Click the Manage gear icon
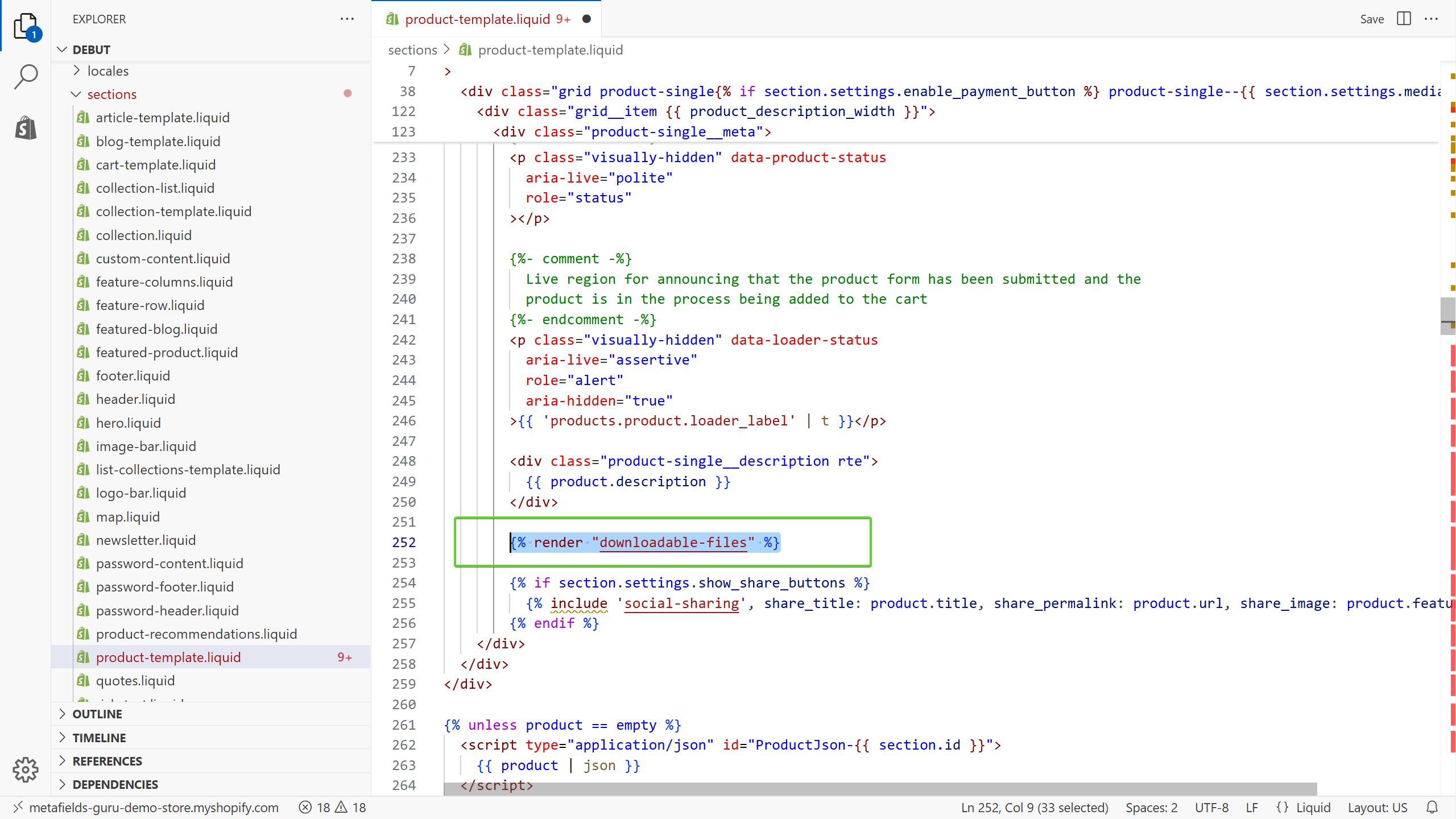Screen dimensions: 1456x819 click(x=26, y=770)
